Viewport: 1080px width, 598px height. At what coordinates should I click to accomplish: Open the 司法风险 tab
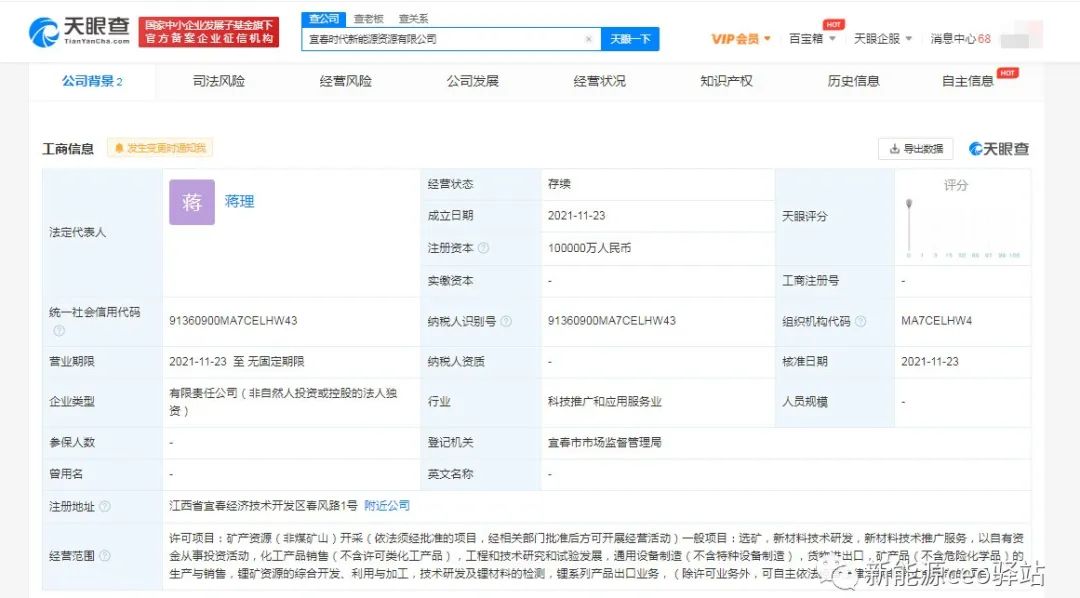(219, 81)
